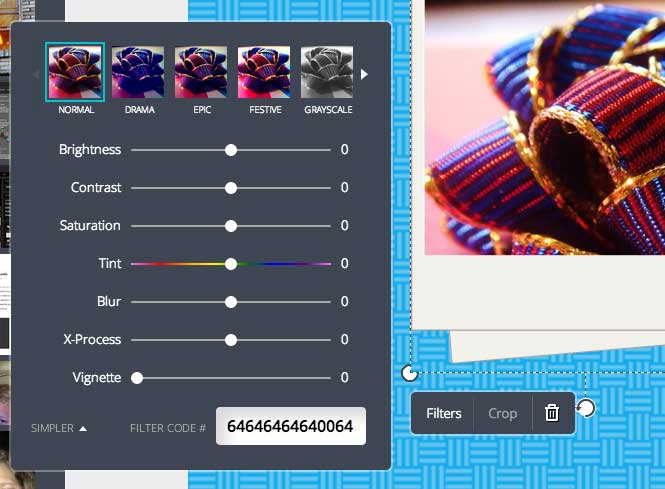This screenshot has height=489, width=665.
Task: Collapse advanced options with SIMPLER
Action: coord(59,428)
